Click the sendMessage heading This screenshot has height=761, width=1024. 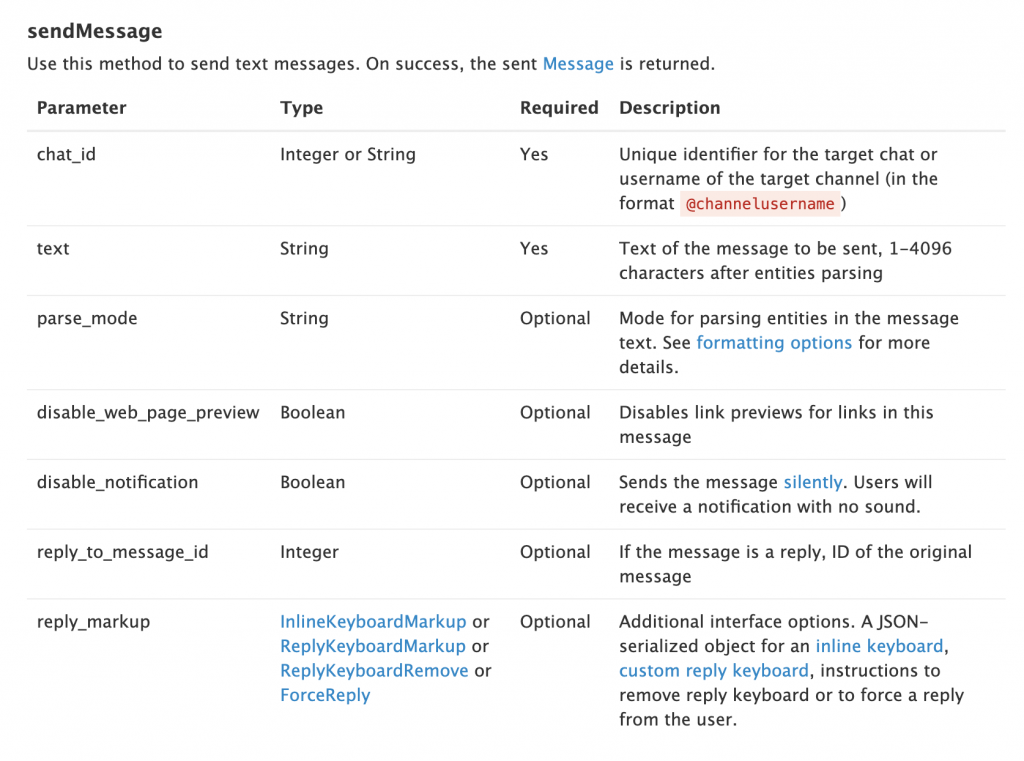click(95, 31)
